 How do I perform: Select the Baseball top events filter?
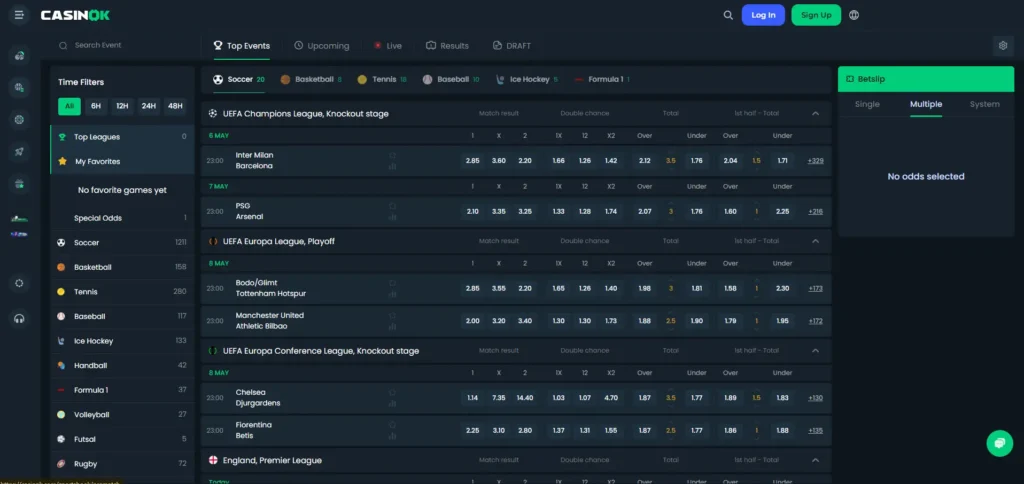point(451,80)
